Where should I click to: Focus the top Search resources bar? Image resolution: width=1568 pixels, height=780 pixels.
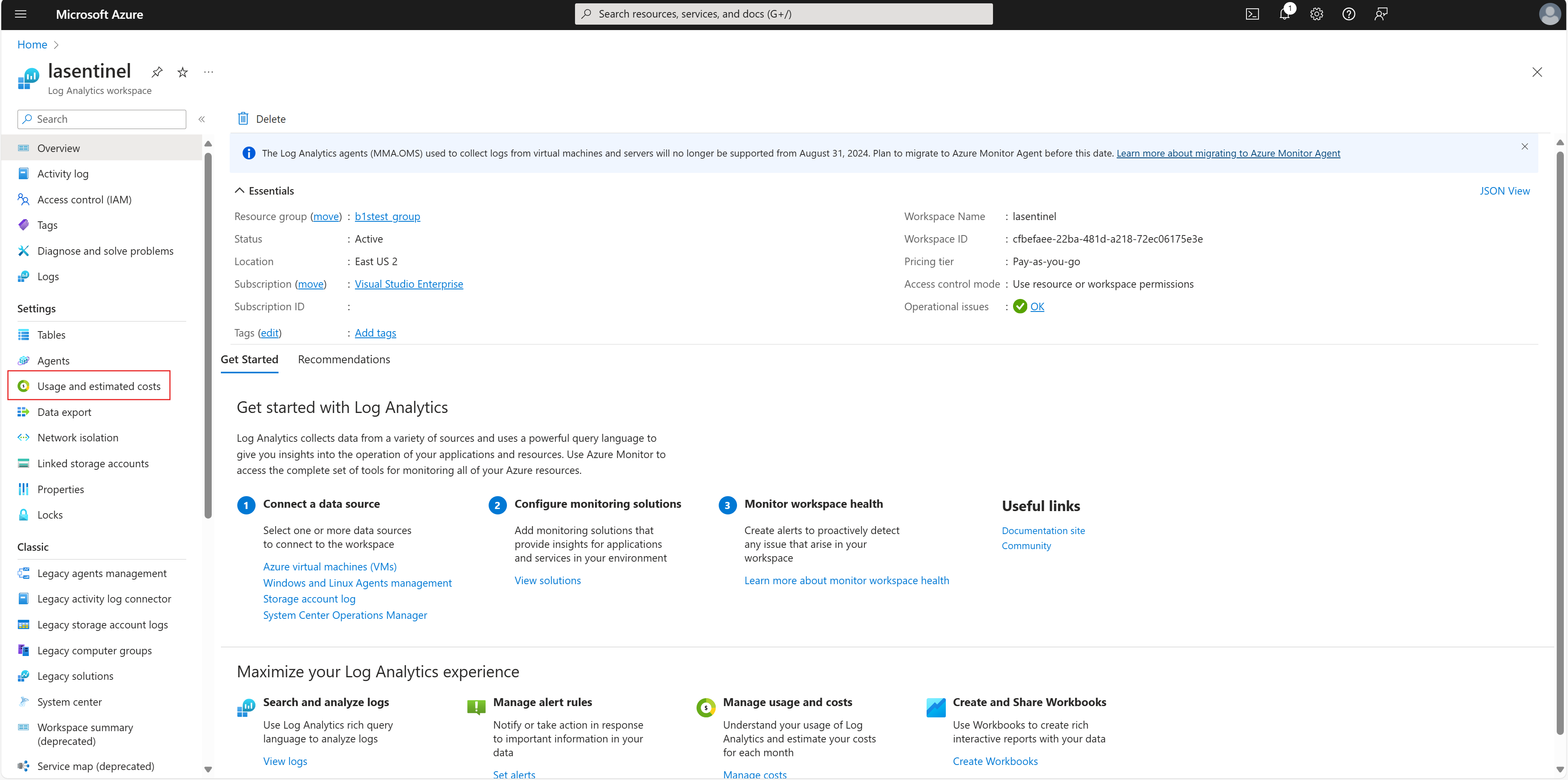(x=783, y=14)
